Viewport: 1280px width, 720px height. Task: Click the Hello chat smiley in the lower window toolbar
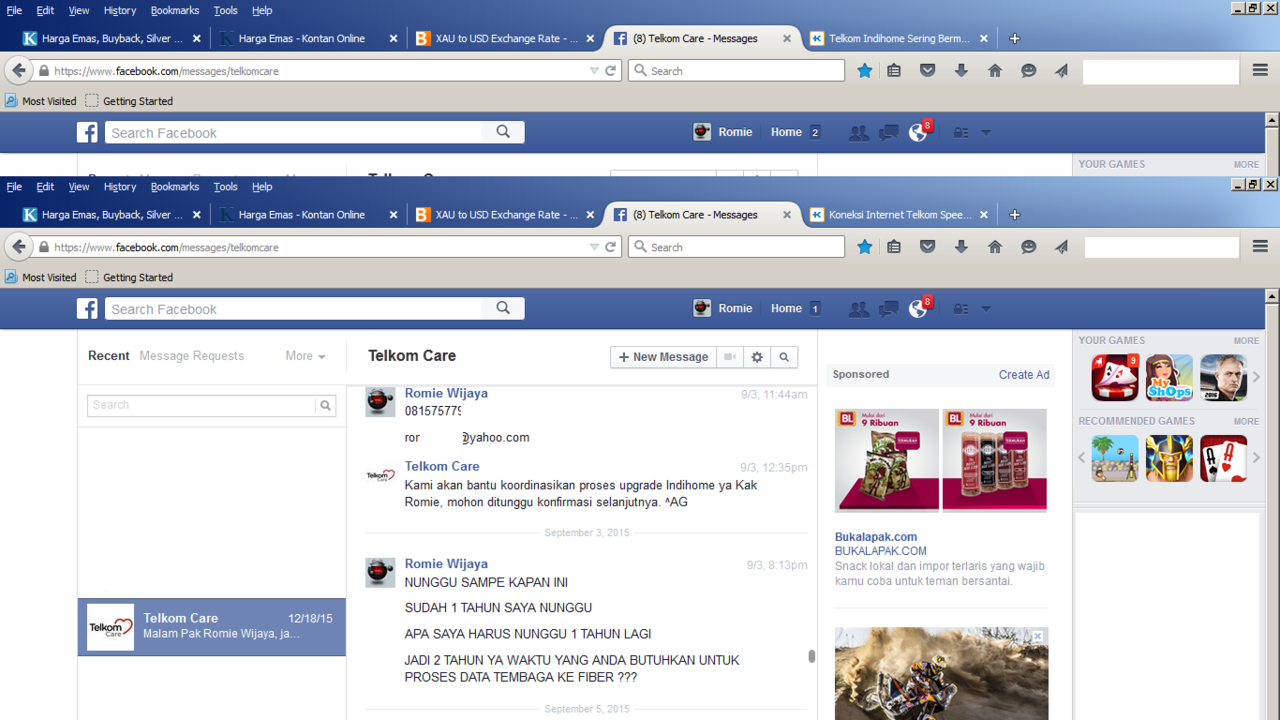coord(1028,247)
